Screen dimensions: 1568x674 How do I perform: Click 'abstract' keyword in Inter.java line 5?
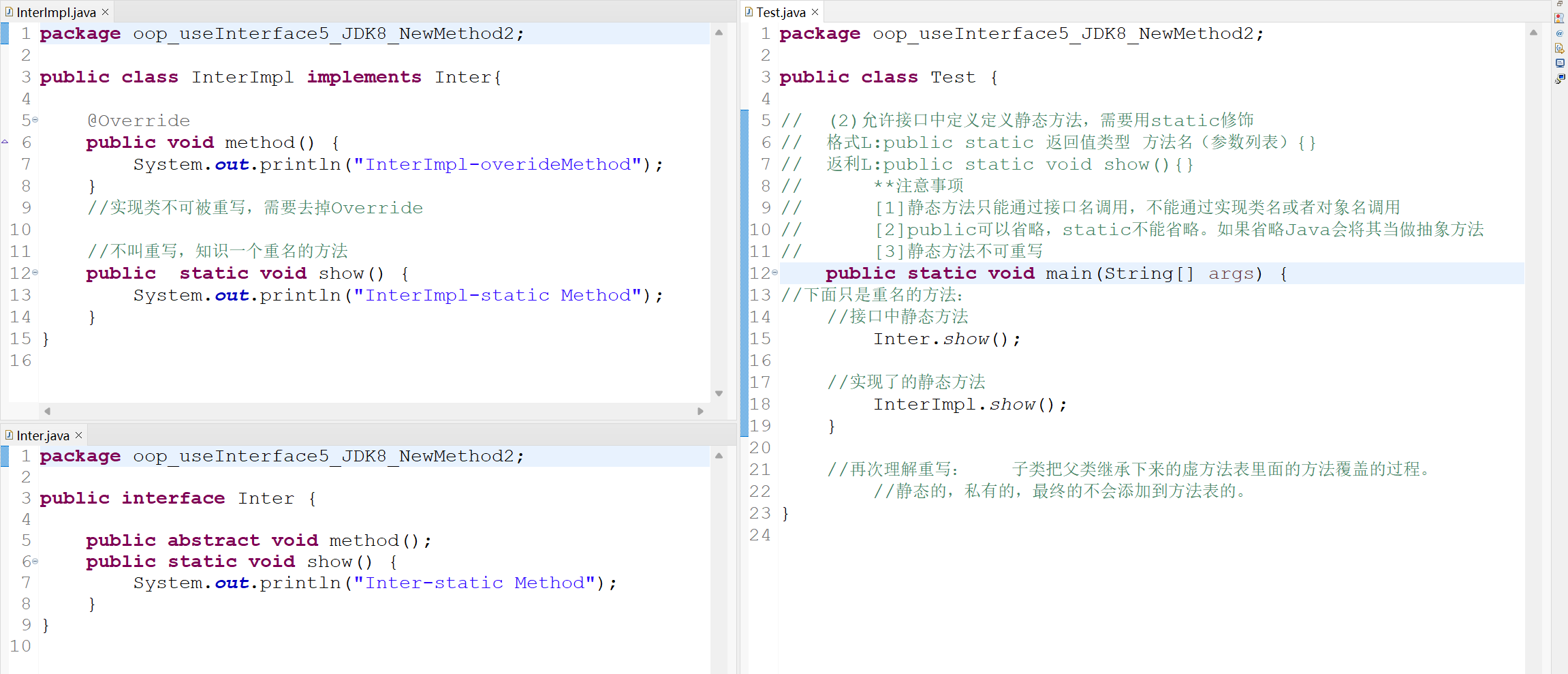pyautogui.click(x=214, y=540)
